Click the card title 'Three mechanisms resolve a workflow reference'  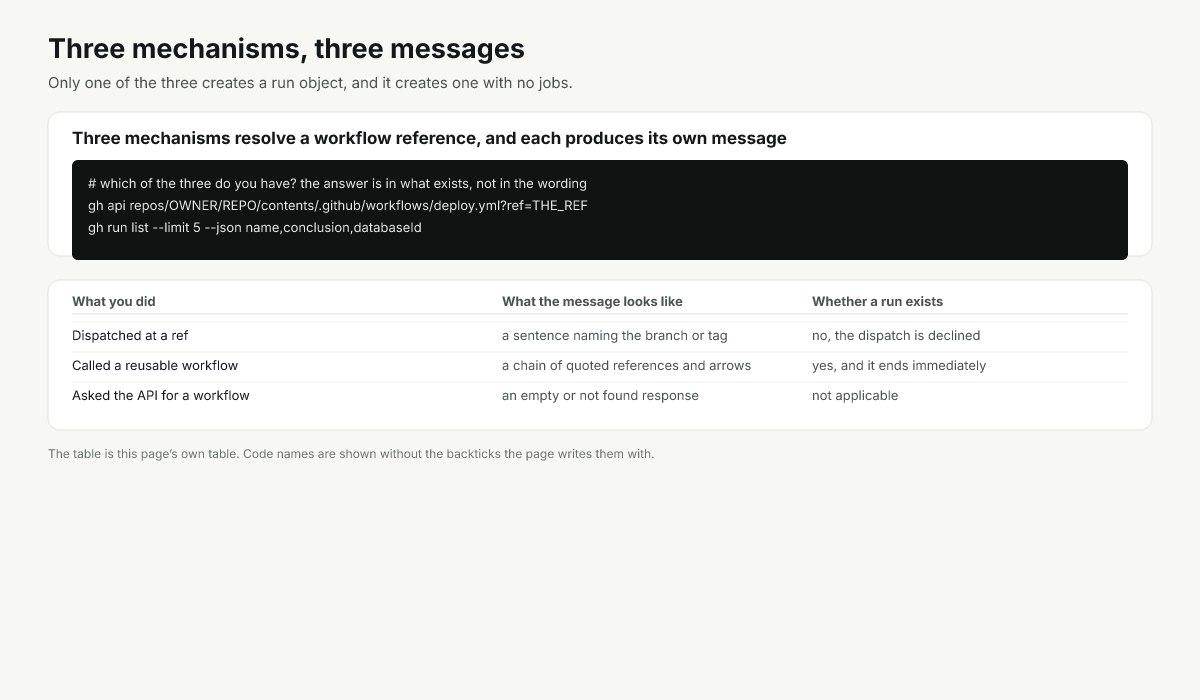point(429,138)
